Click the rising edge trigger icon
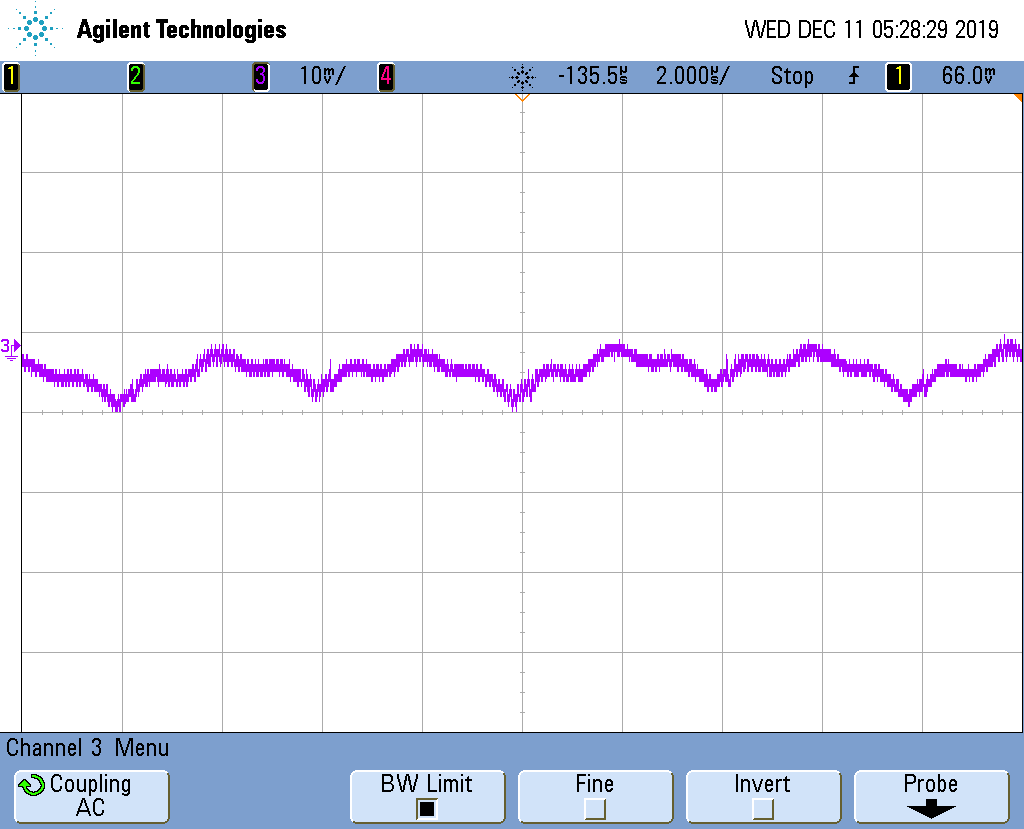The image size is (1024, 829). click(x=853, y=76)
